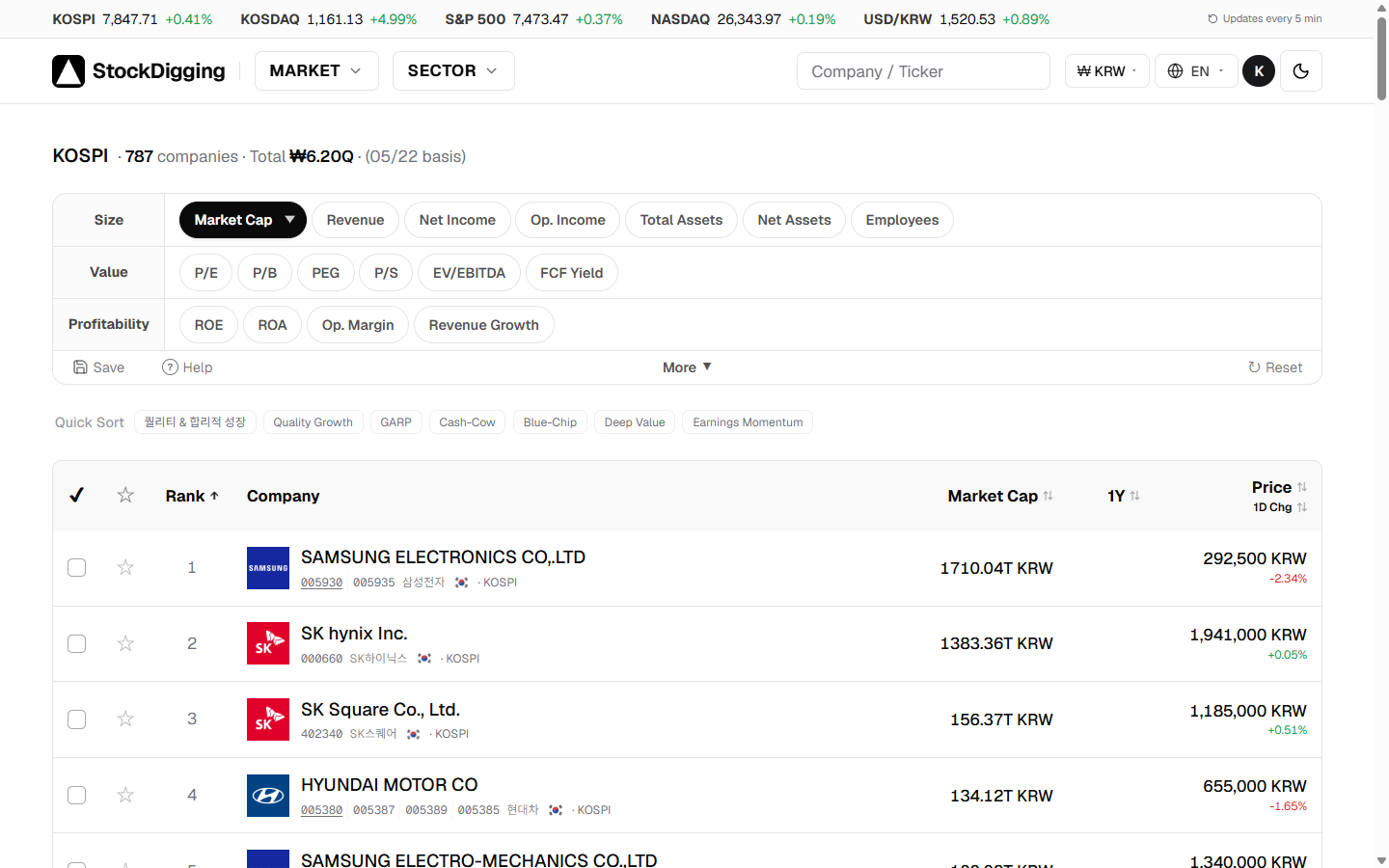Open ticker link 005930

[321, 583]
